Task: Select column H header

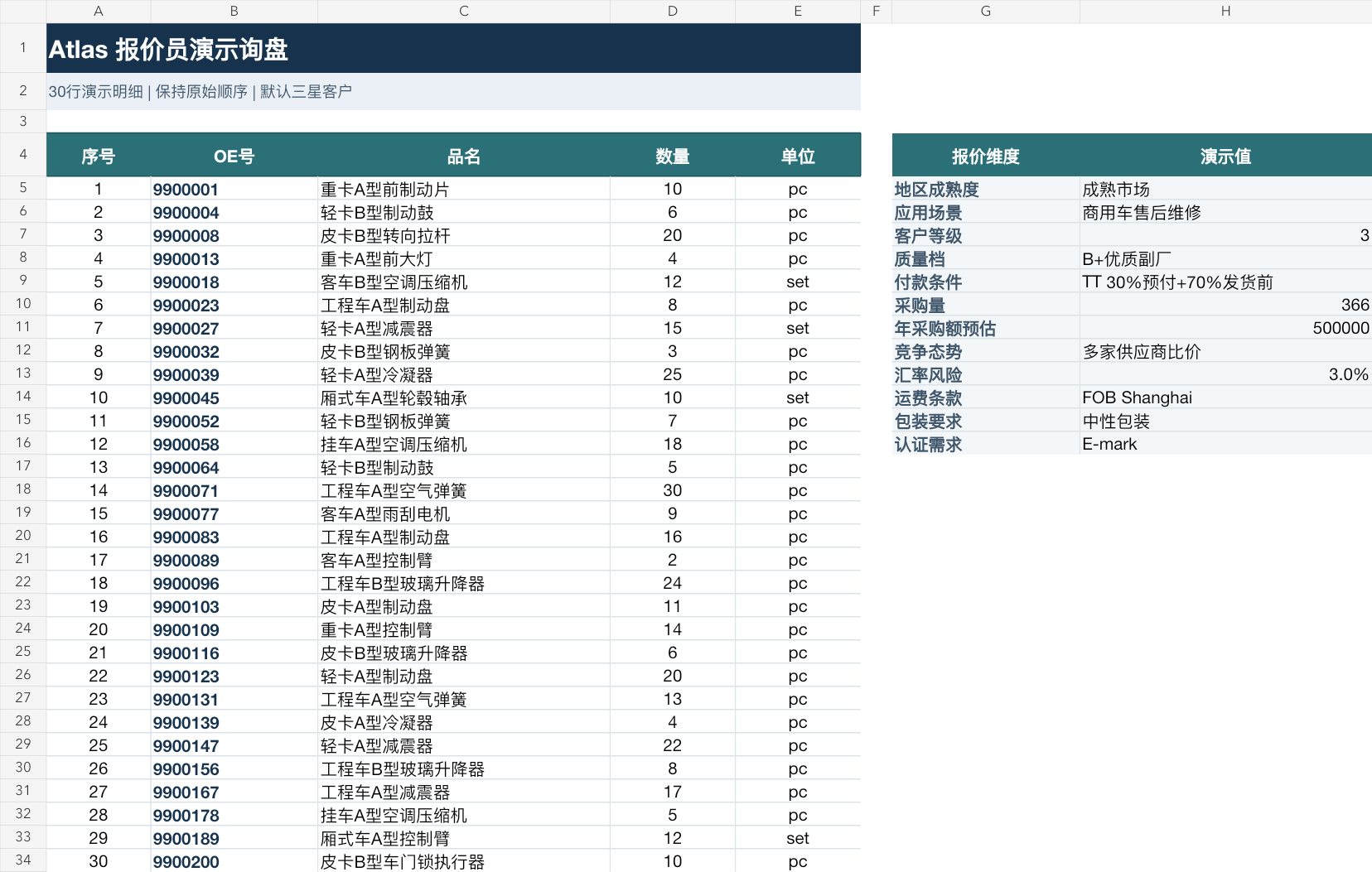Action: click(1225, 11)
